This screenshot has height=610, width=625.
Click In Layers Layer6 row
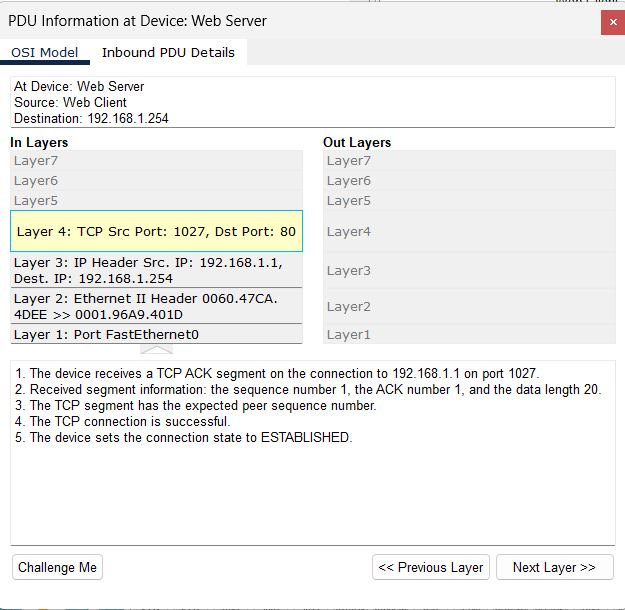pyautogui.click(x=156, y=181)
